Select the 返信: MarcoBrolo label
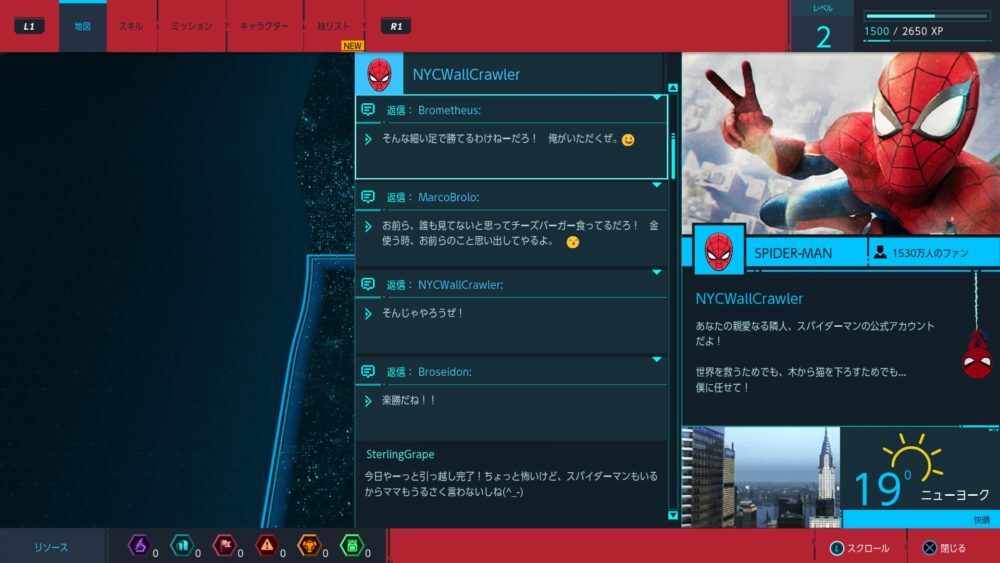 pyautogui.click(x=433, y=198)
